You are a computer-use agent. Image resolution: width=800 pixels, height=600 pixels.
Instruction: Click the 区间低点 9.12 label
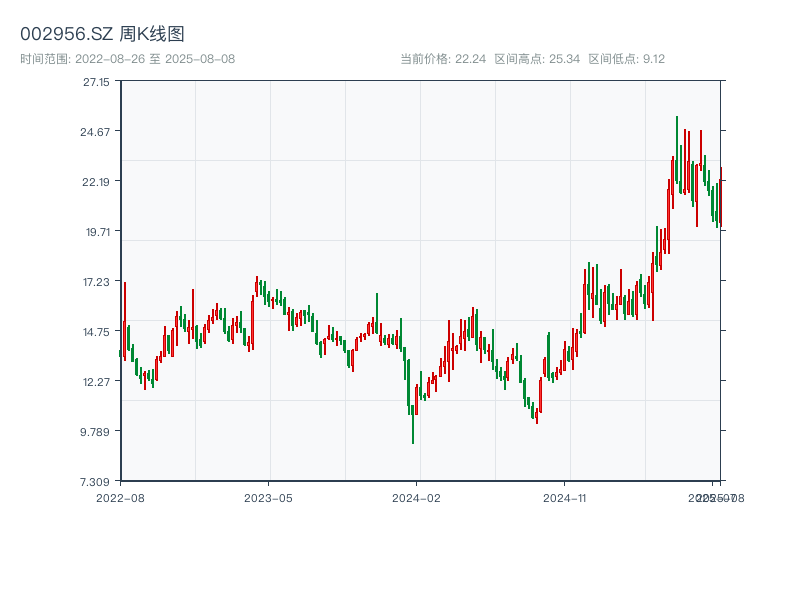[x=626, y=59]
